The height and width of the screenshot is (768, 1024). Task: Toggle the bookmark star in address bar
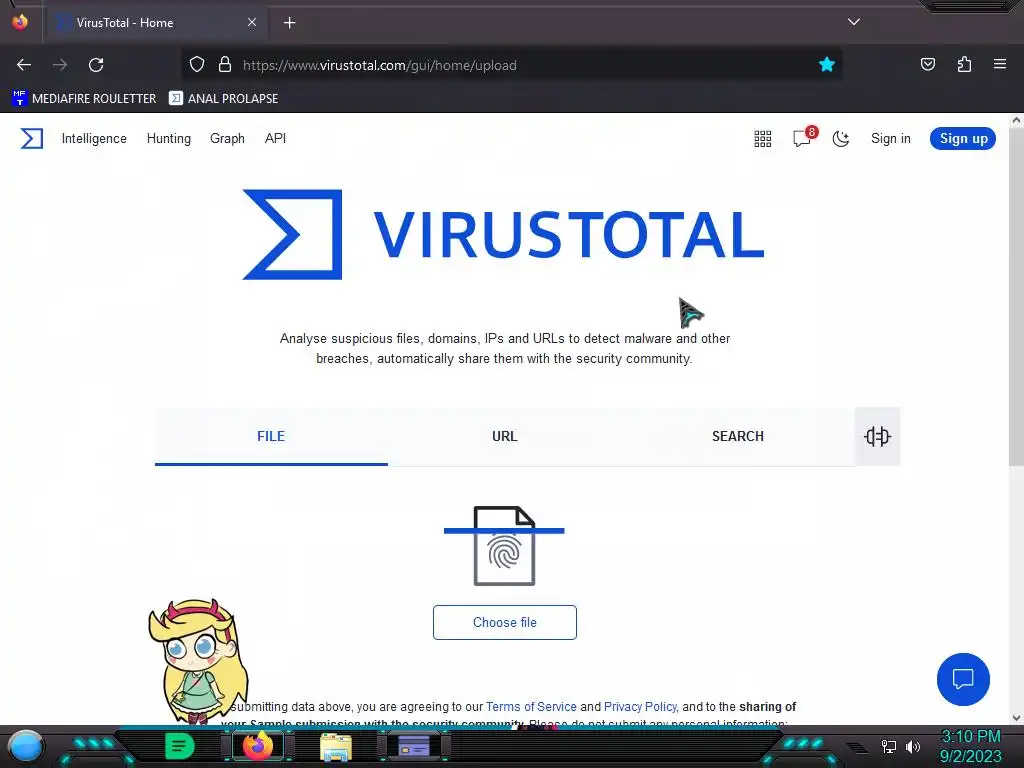(827, 65)
